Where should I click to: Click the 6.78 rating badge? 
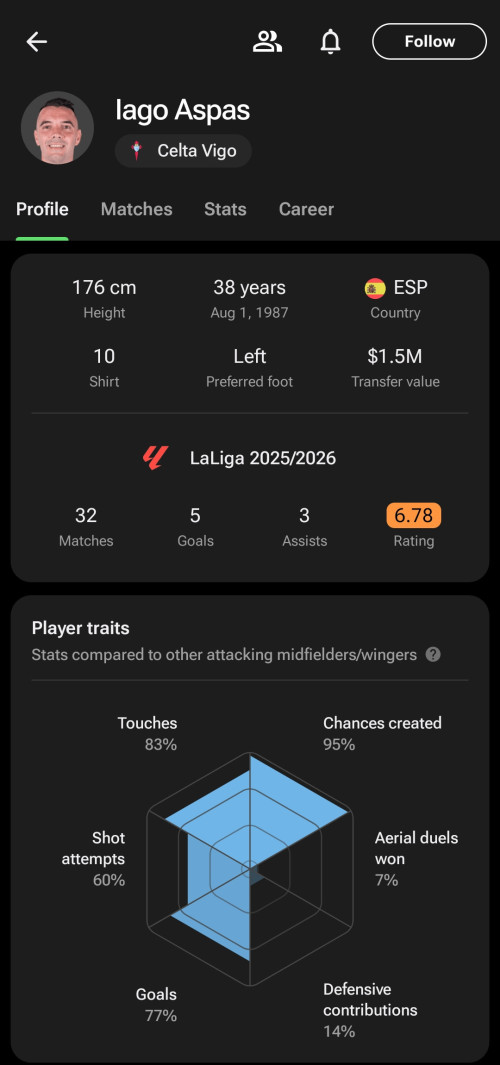[x=414, y=516]
